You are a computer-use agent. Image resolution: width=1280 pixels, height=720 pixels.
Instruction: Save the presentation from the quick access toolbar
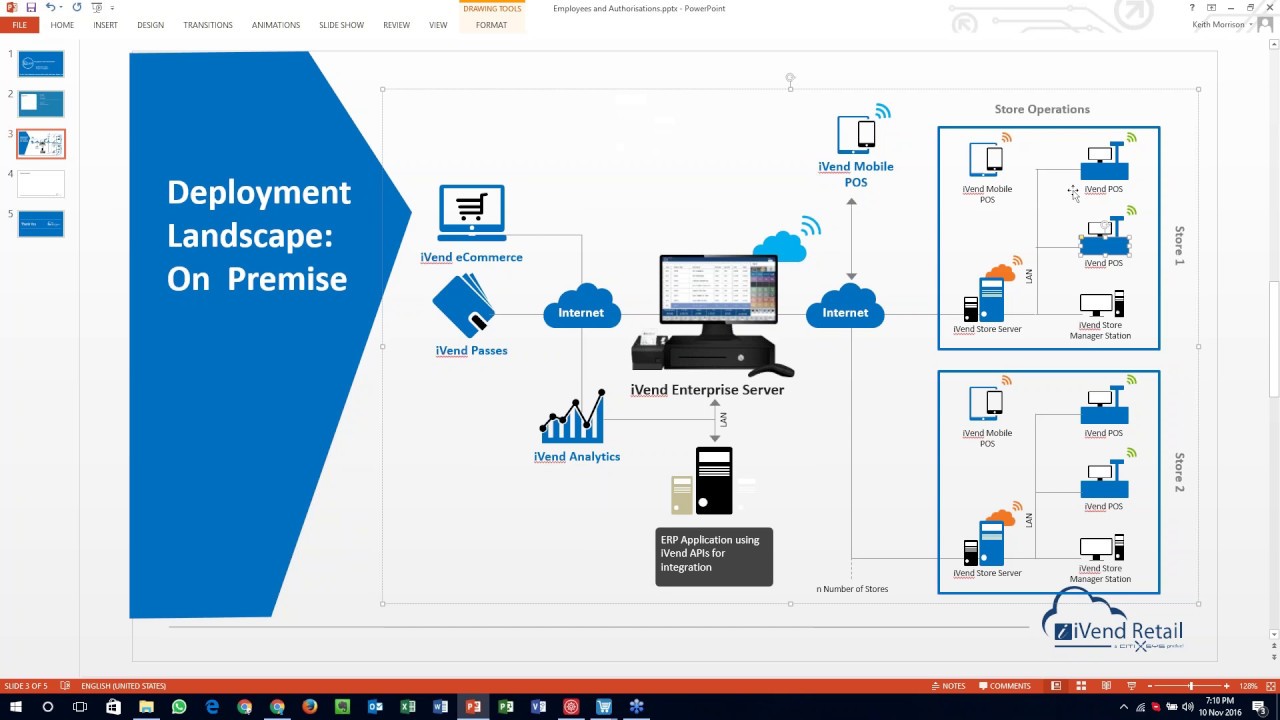31,7
